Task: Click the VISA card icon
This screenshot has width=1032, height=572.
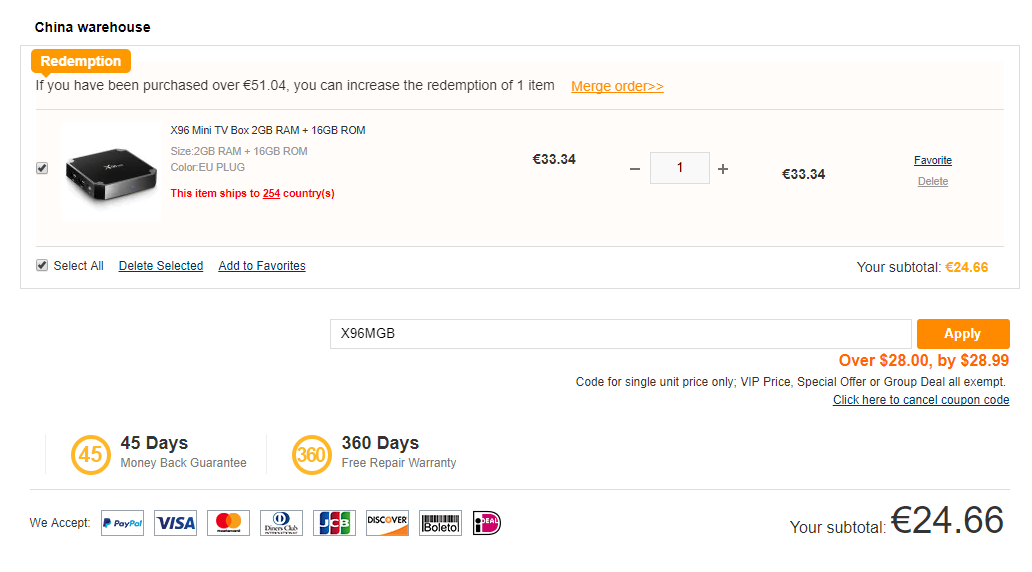Action: (176, 523)
